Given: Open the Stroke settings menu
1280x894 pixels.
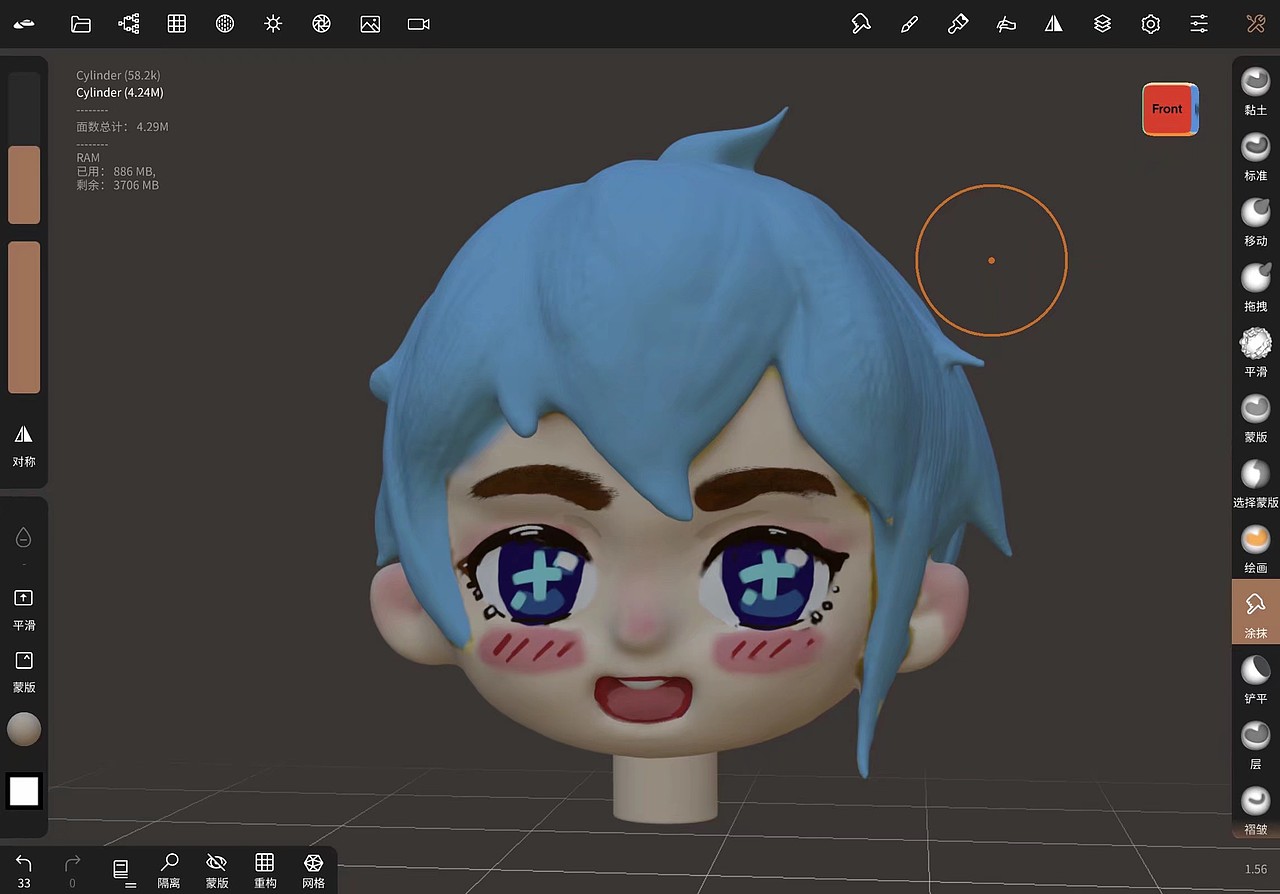Looking at the screenshot, I should click(x=860, y=24).
